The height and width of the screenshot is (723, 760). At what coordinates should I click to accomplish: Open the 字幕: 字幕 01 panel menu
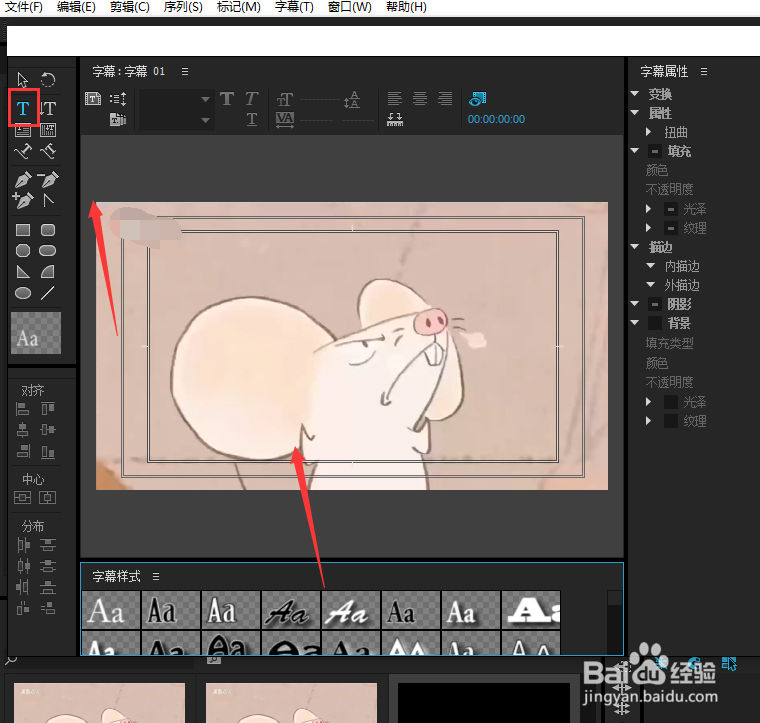(185, 72)
